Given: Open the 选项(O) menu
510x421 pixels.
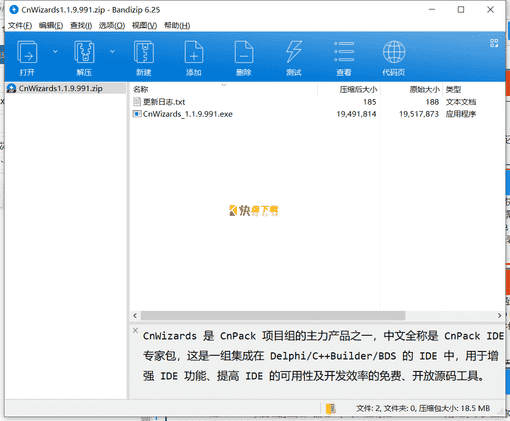Looking at the screenshot, I should 112,26.
